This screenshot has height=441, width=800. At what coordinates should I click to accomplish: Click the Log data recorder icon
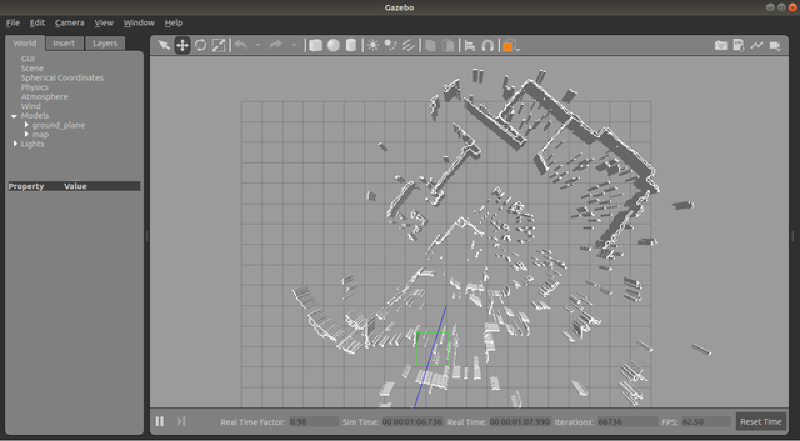pos(738,45)
